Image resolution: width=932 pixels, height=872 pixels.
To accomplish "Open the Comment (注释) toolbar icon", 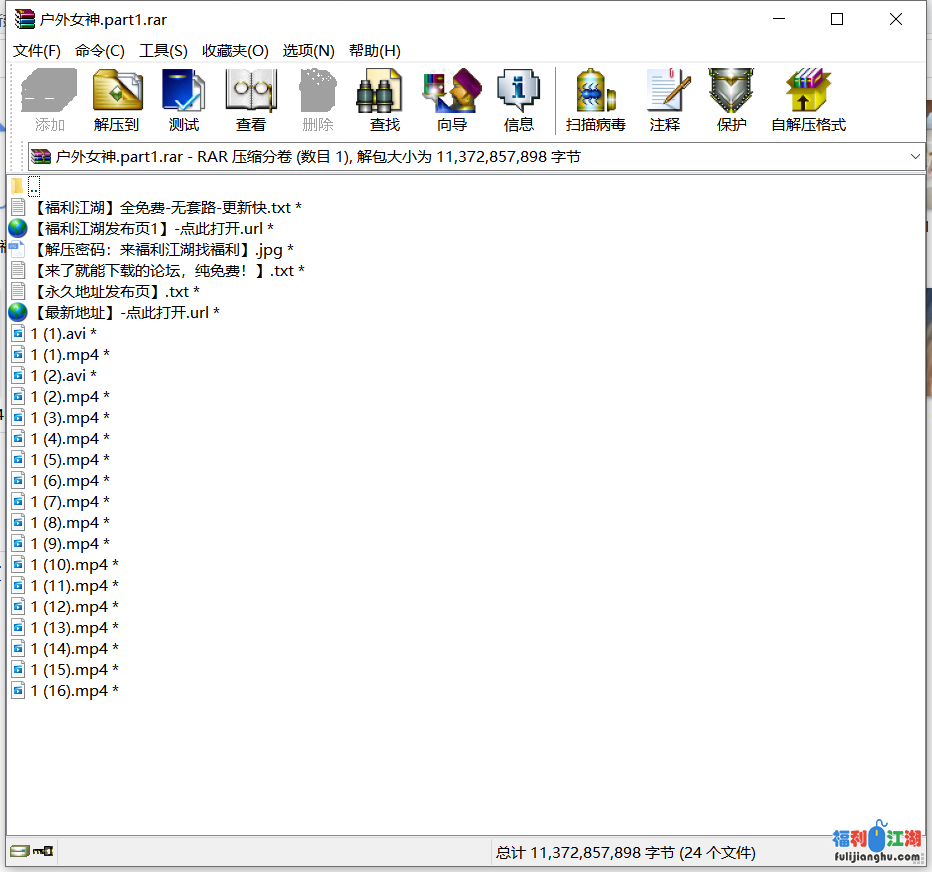I will pyautogui.click(x=665, y=100).
